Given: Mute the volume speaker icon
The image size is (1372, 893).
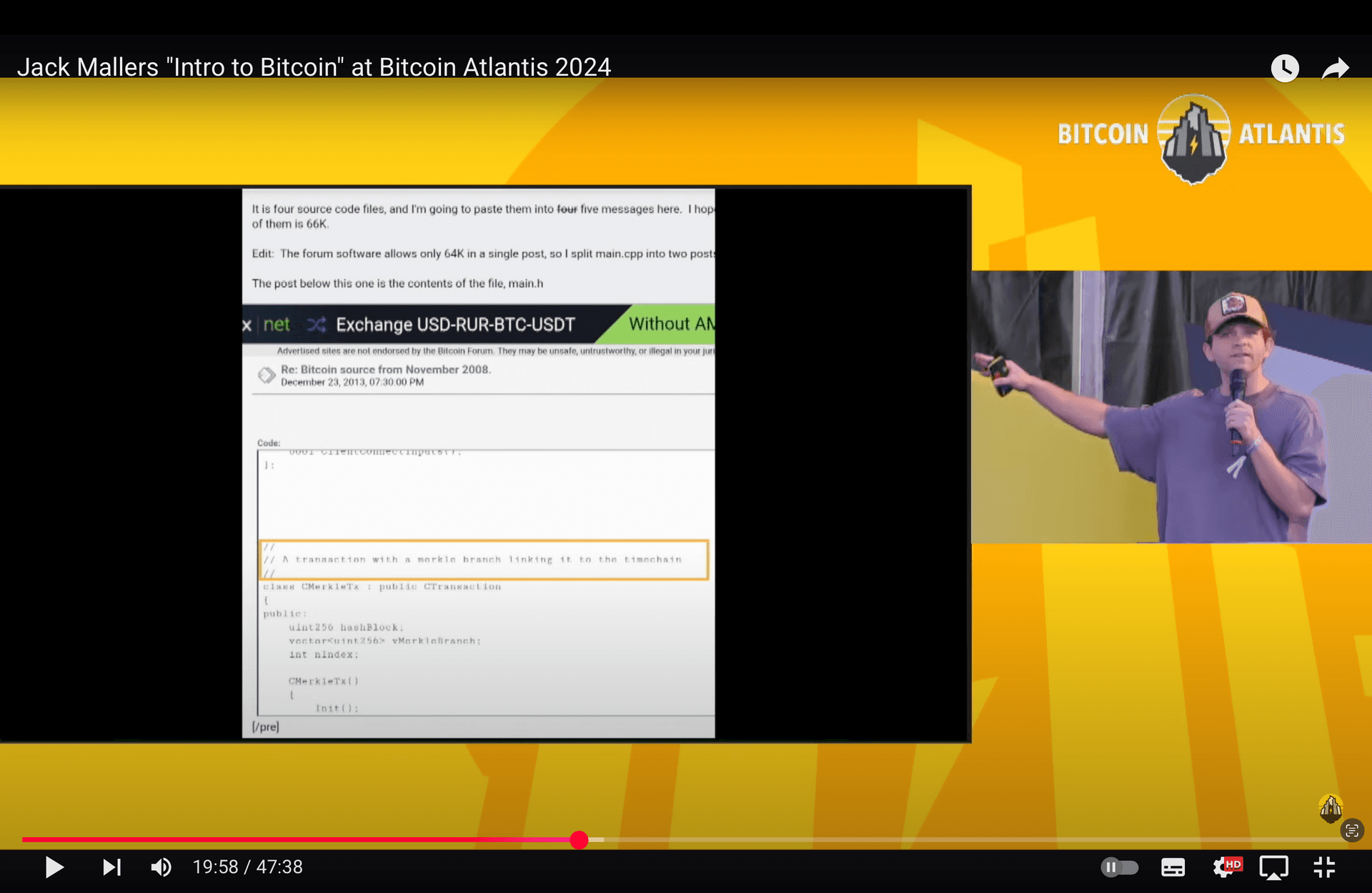Looking at the screenshot, I should [x=161, y=867].
